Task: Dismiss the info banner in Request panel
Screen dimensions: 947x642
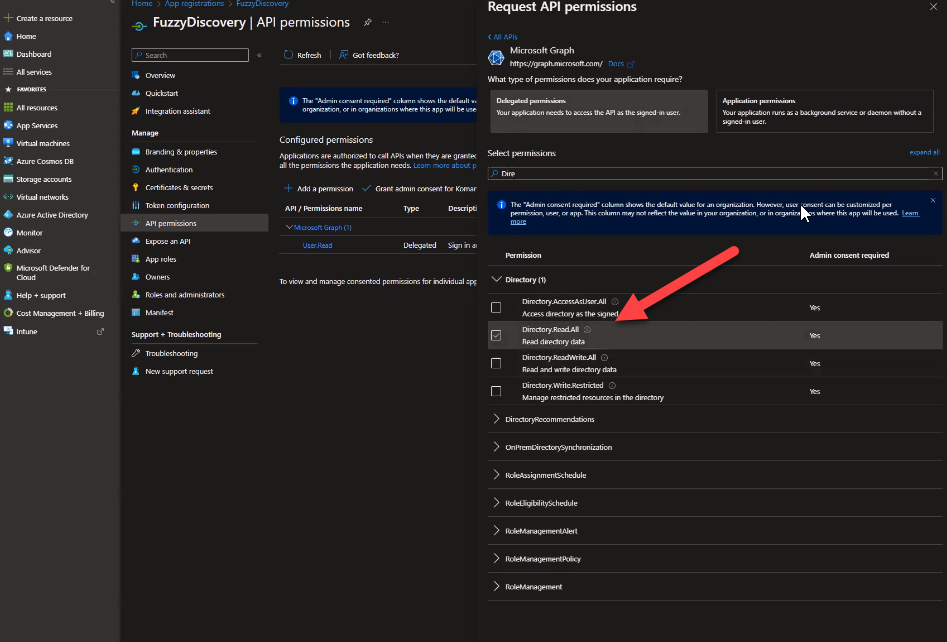Action: (x=932, y=200)
